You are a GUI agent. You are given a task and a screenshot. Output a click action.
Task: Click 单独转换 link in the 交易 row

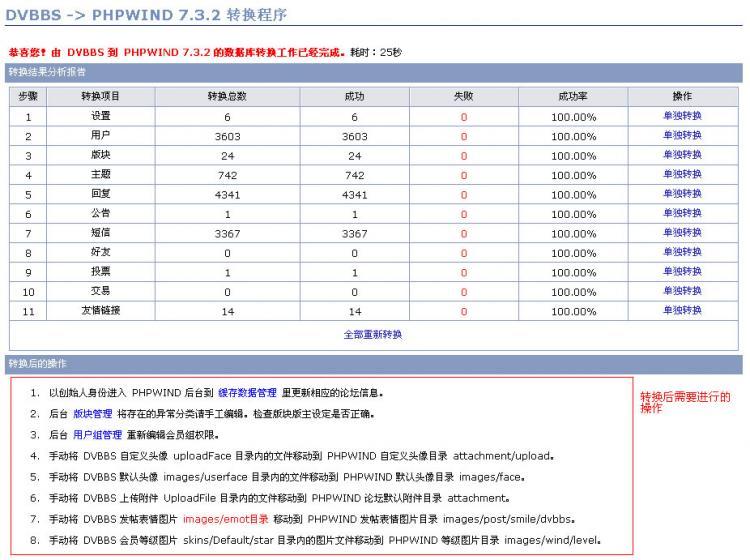coord(682,291)
